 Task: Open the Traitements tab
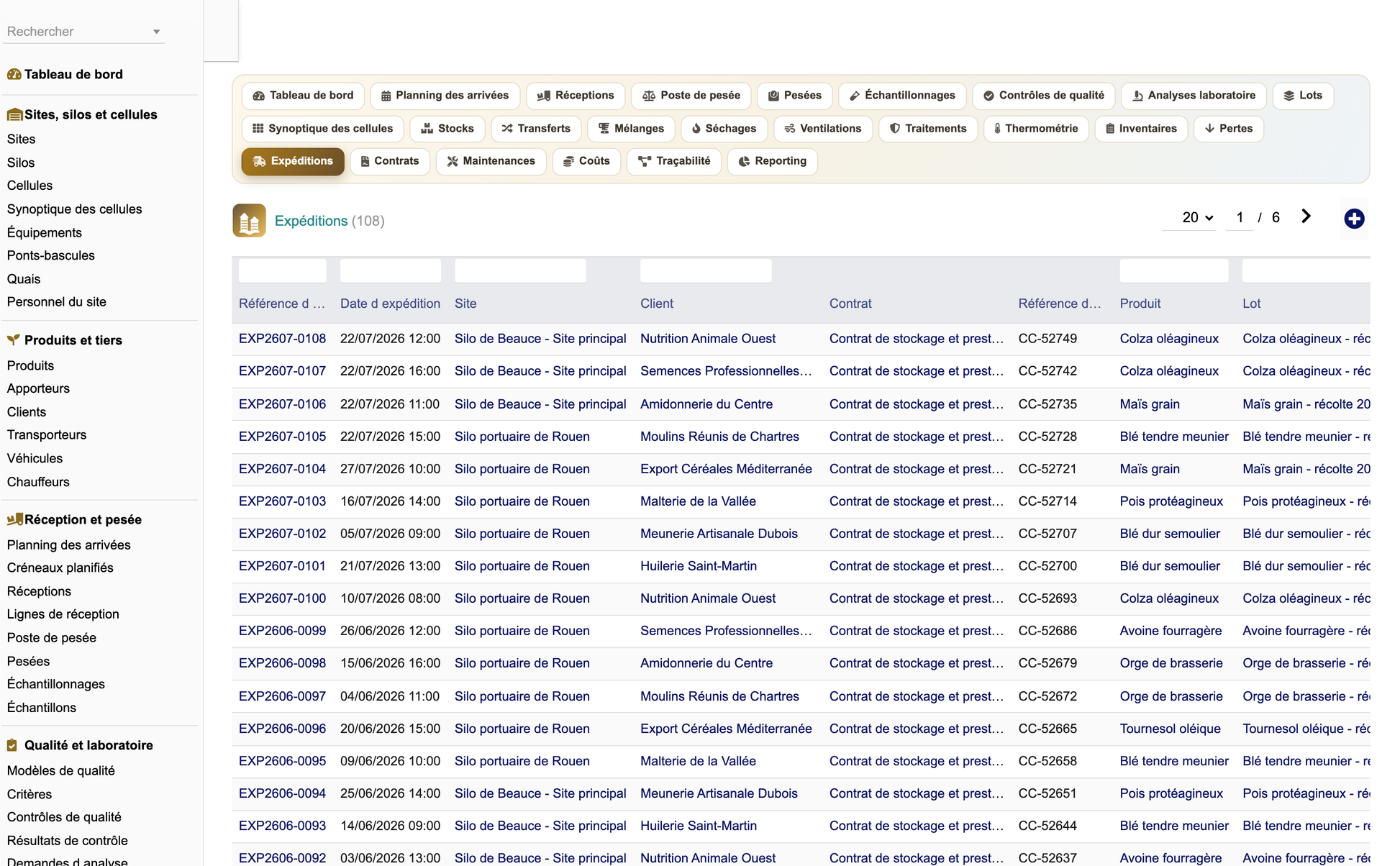pyautogui.click(x=928, y=129)
